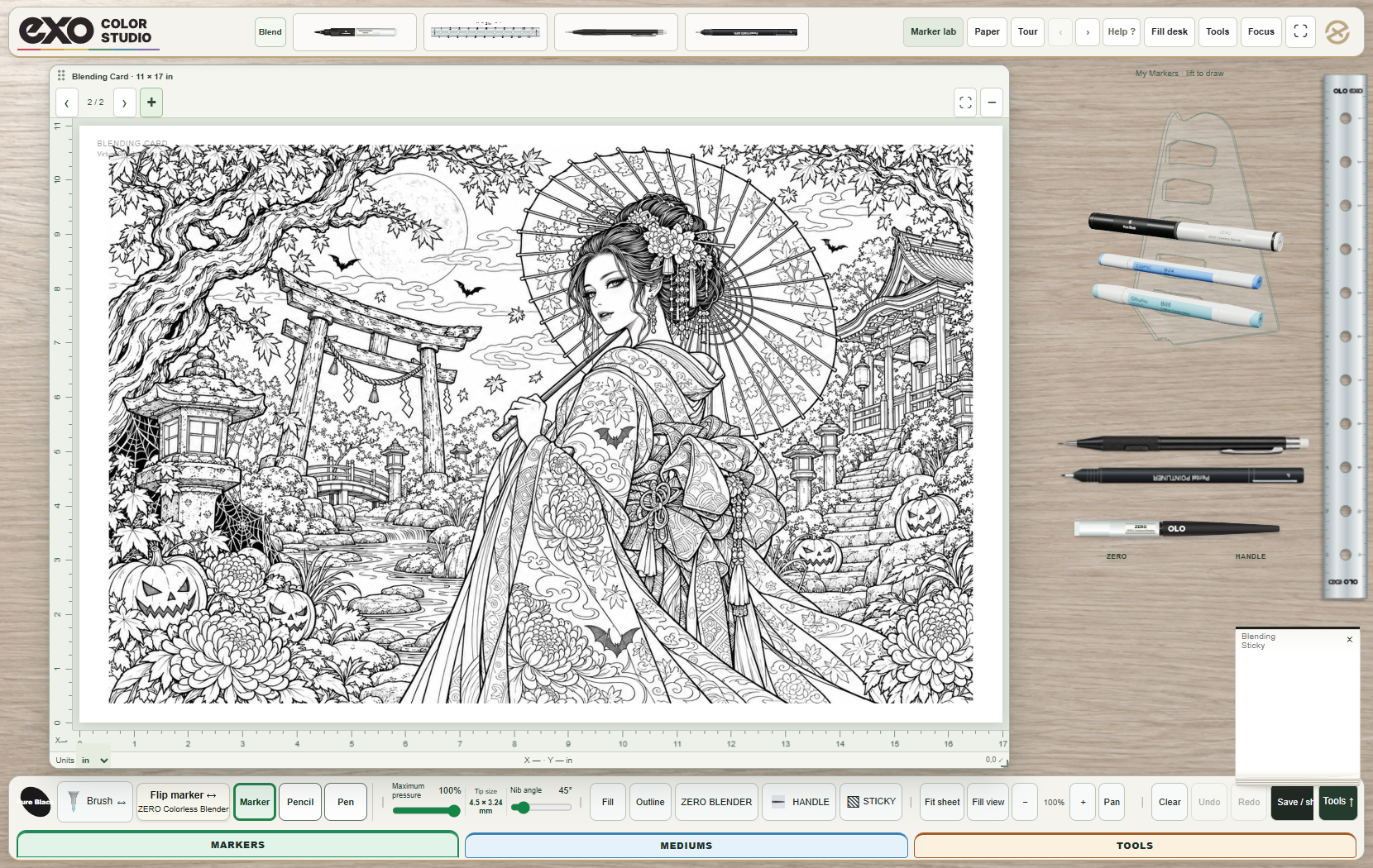Choose the black pen in the top tray
The height and width of the screenshot is (868, 1373).
coord(747,32)
